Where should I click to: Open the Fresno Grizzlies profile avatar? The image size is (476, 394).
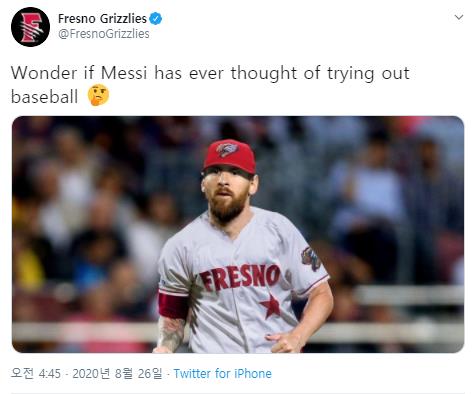pos(30,27)
